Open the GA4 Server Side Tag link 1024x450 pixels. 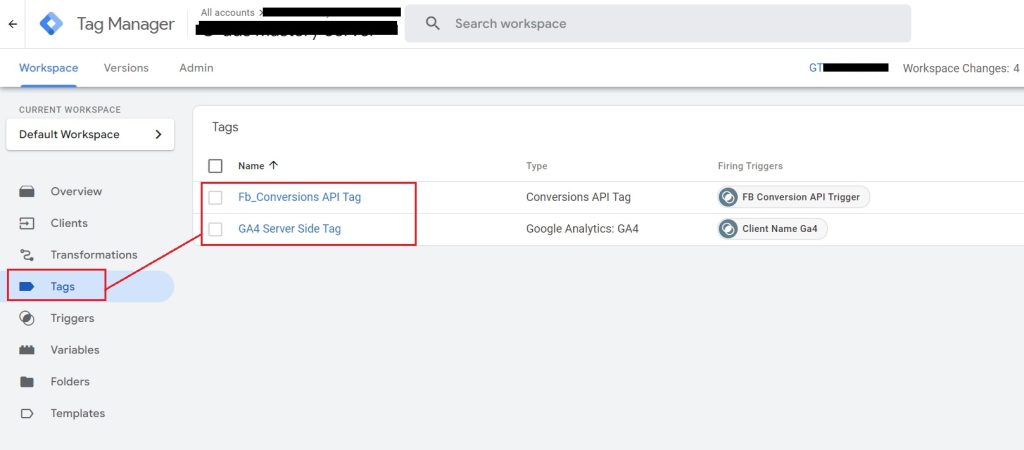coord(289,229)
